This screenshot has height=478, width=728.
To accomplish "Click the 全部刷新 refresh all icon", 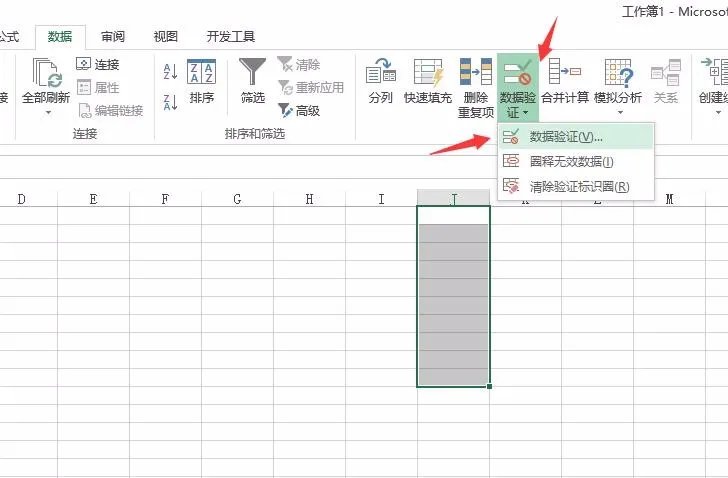I will point(47,73).
